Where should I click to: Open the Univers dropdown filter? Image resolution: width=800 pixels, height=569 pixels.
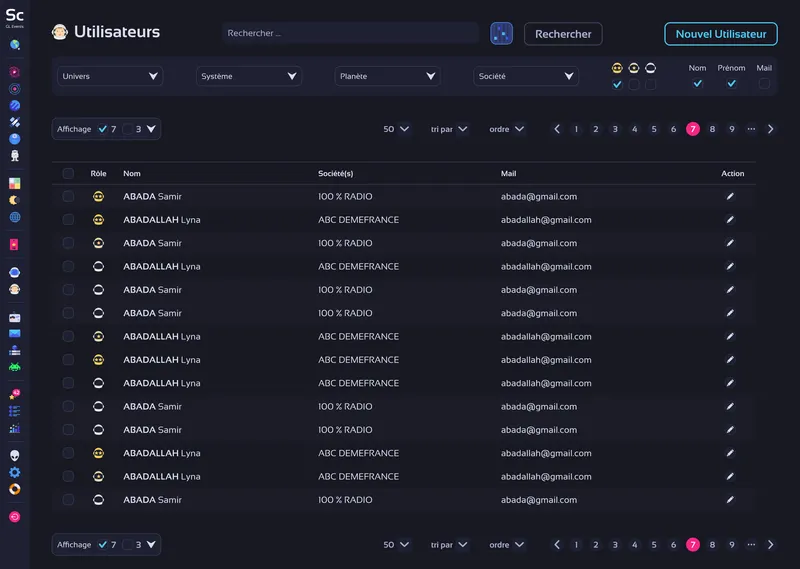tap(110, 76)
